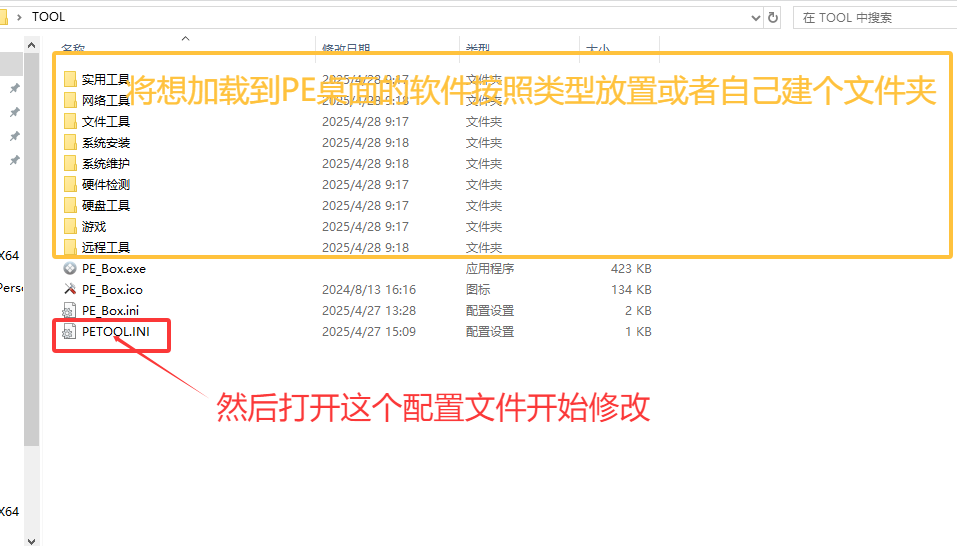Click the PE_Box.exe application icon
The width and height of the screenshot is (957, 546).
[x=69, y=268]
